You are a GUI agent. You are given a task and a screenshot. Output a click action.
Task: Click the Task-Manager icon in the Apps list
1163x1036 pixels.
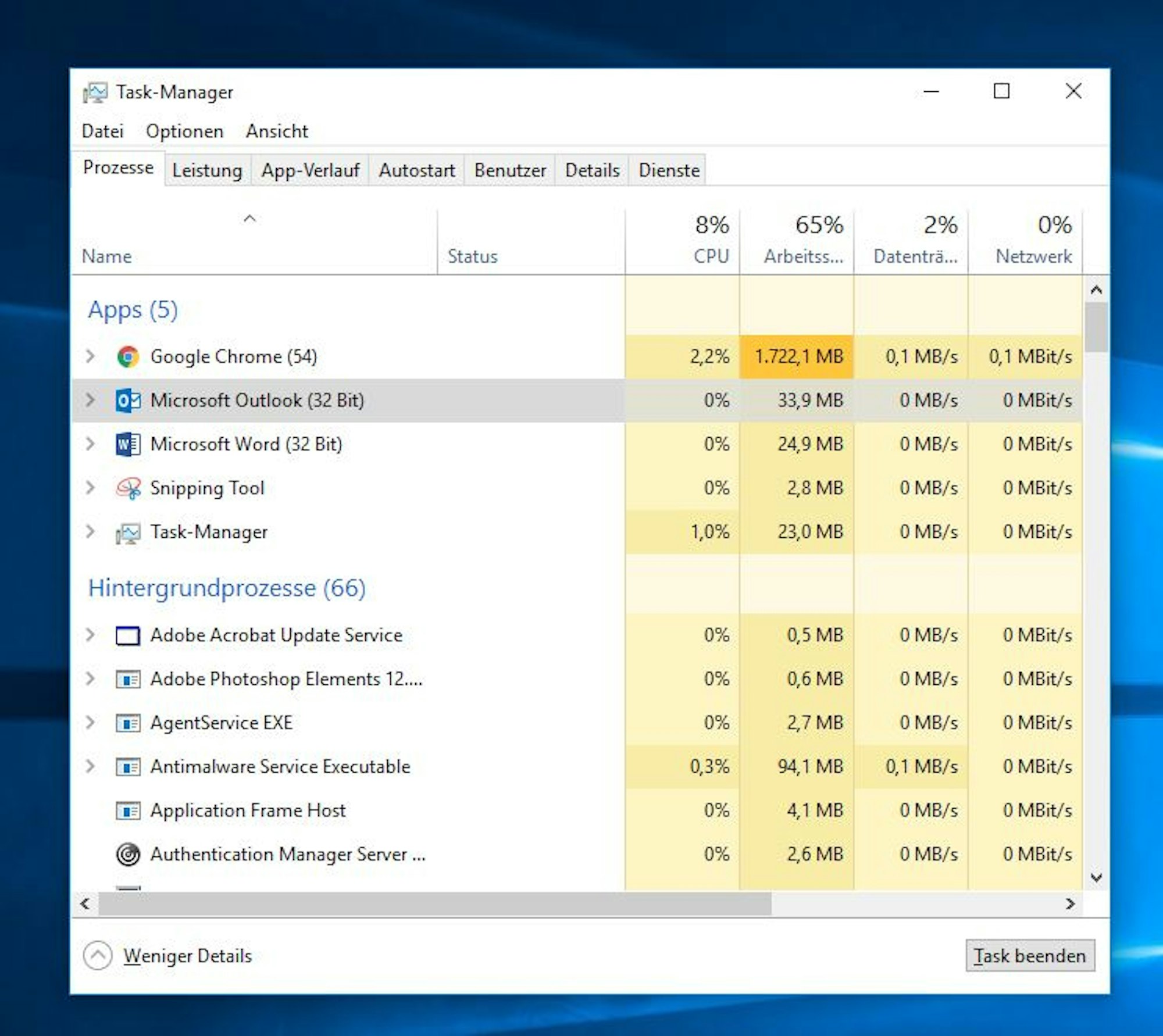pos(128,533)
